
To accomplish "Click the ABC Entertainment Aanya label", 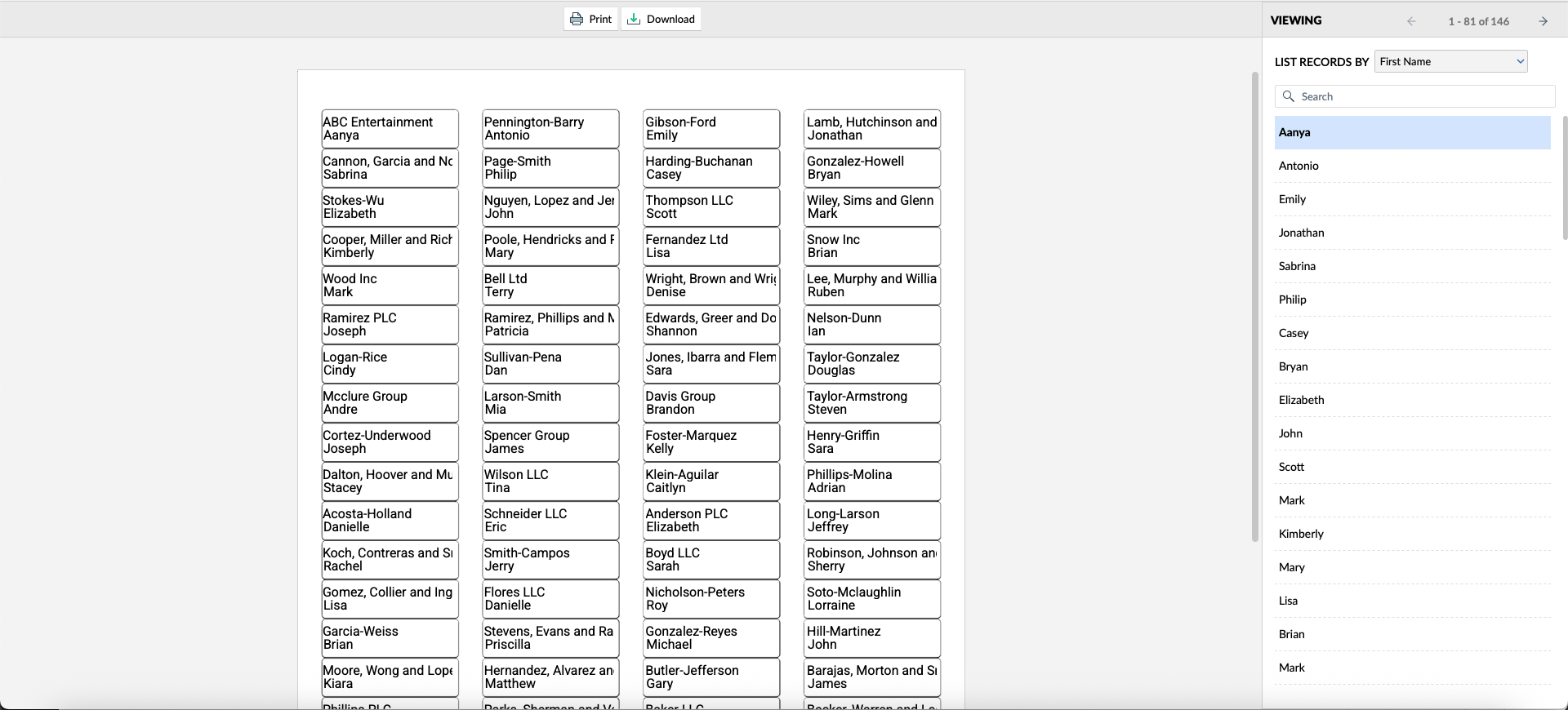I will coord(390,129).
